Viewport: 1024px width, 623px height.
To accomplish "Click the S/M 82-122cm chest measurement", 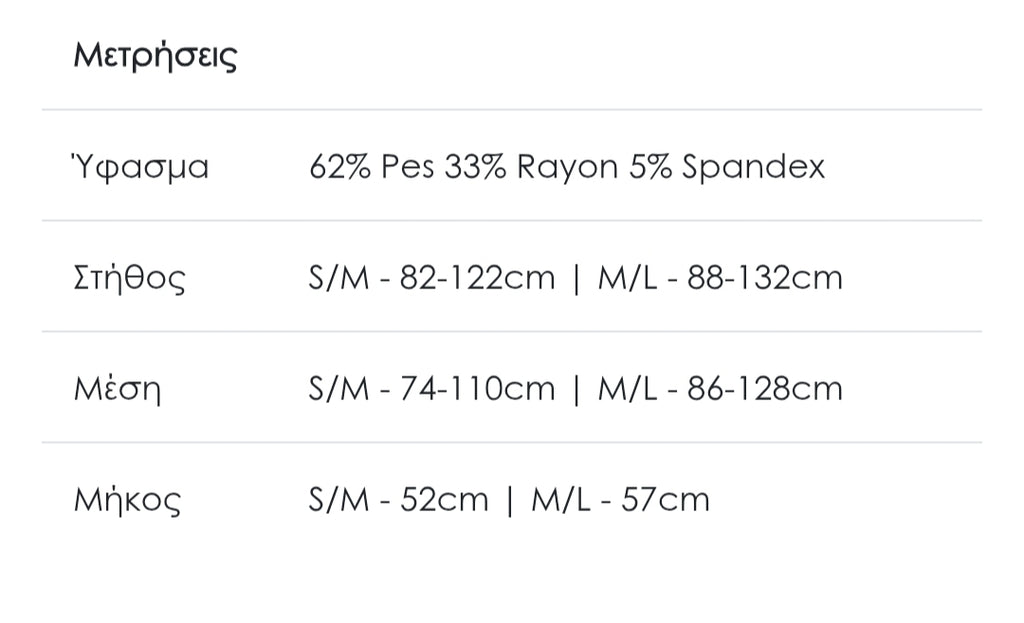I will click(x=431, y=277).
